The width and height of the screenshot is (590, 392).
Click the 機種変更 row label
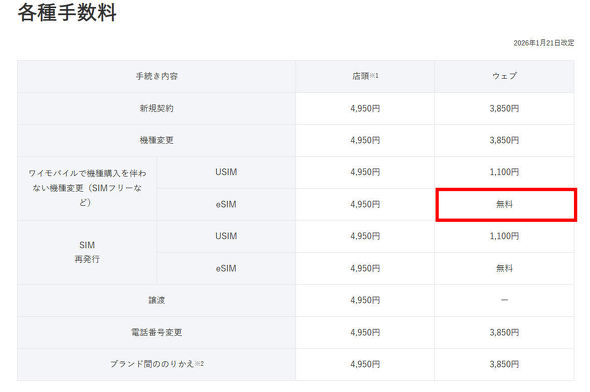coord(157,140)
